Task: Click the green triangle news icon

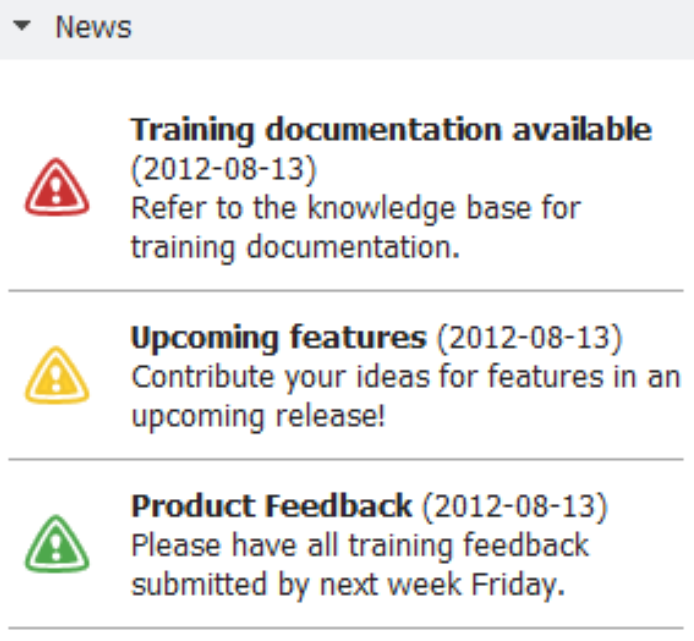Action: tap(57, 545)
